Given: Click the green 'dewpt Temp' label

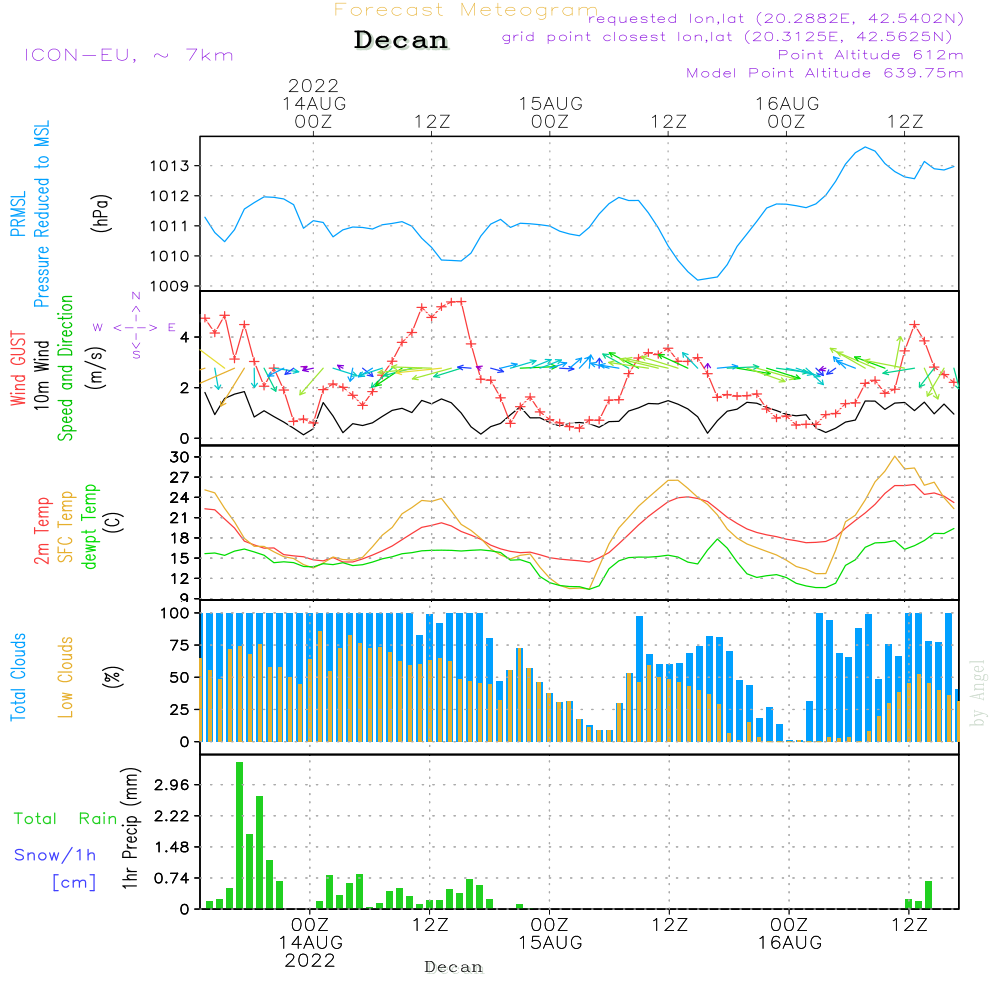Looking at the screenshot, I should pos(89,526).
